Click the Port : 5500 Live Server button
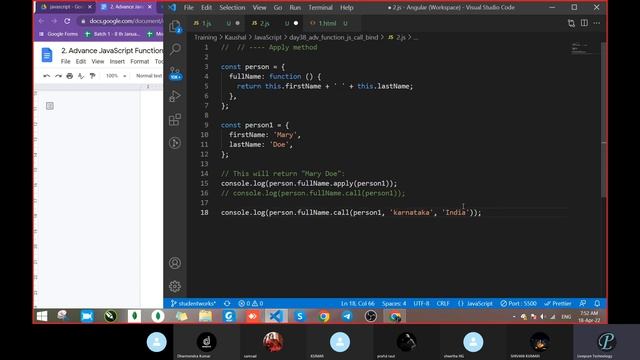The width and height of the screenshot is (640, 360). [518, 303]
